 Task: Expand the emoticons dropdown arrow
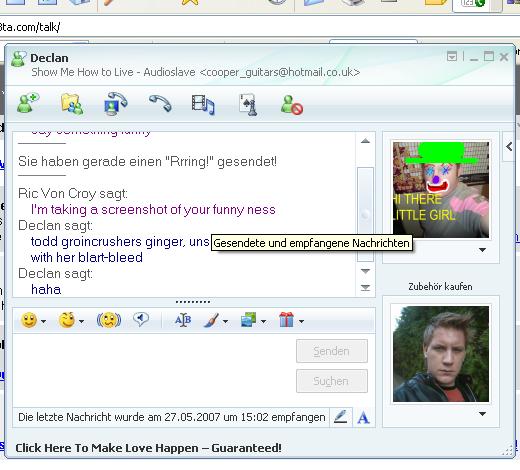click(x=44, y=321)
